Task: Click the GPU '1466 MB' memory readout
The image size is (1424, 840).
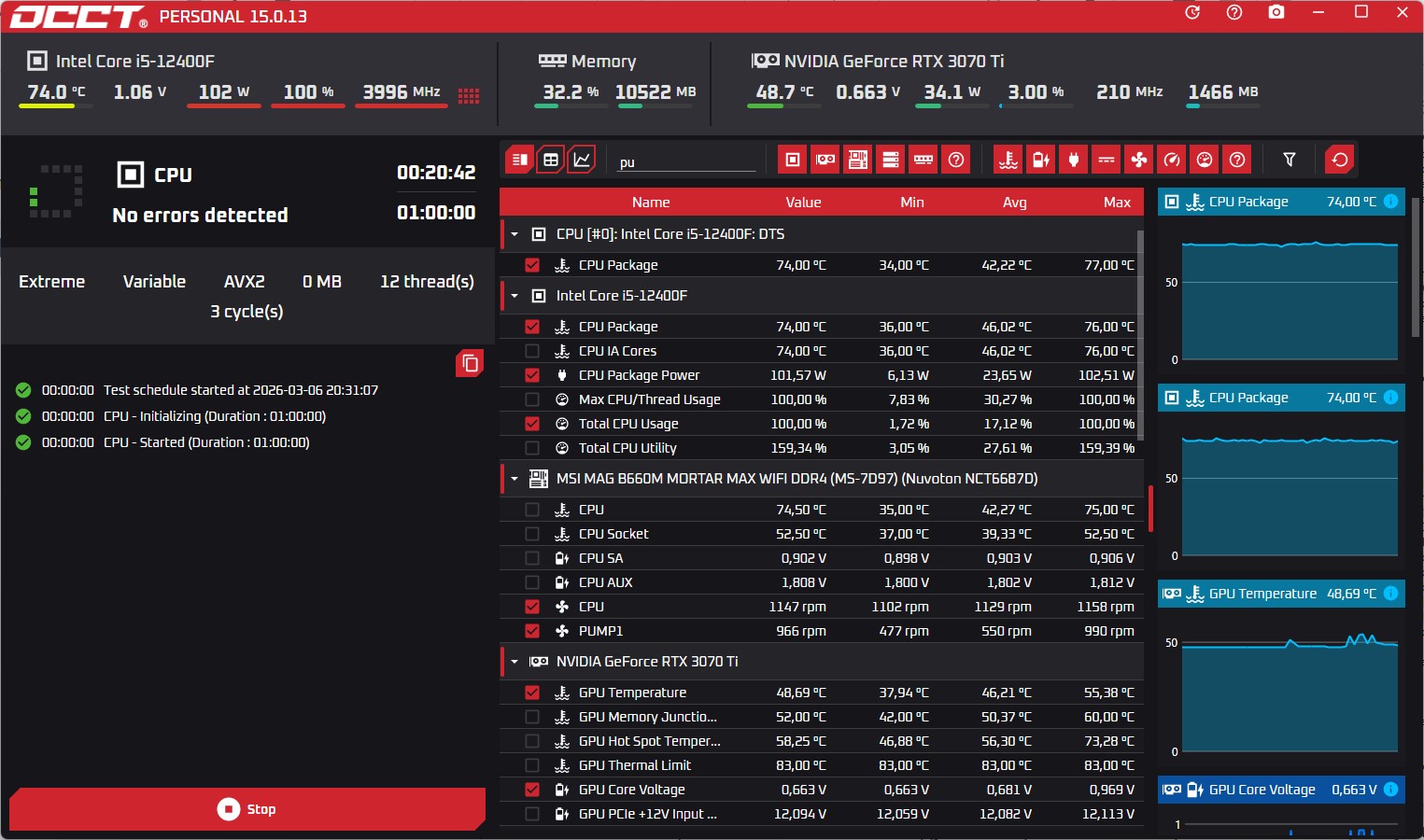Action: click(1223, 91)
